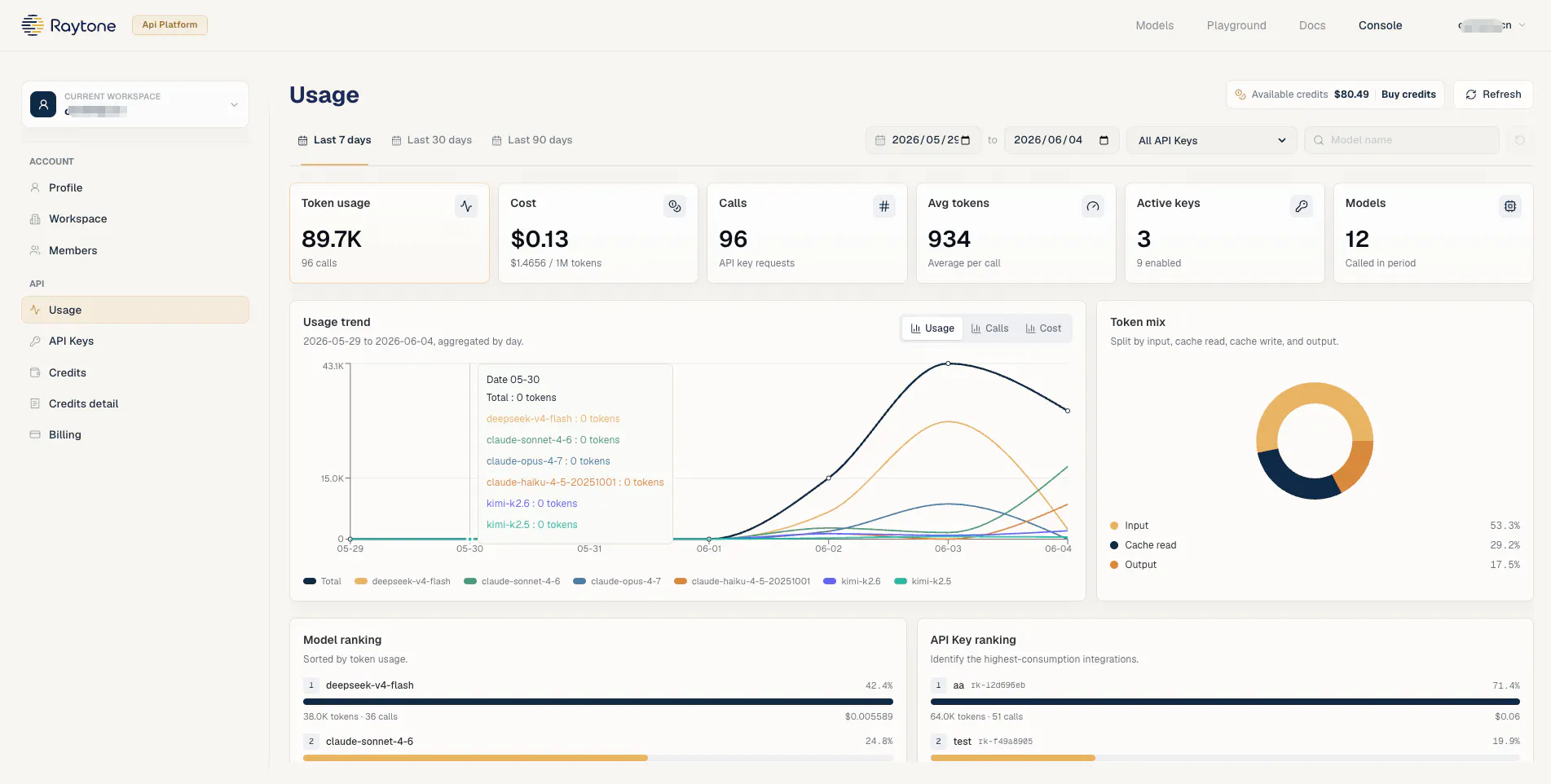Switch to Last 30 days range

pyautogui.click(x=432, y=140)
